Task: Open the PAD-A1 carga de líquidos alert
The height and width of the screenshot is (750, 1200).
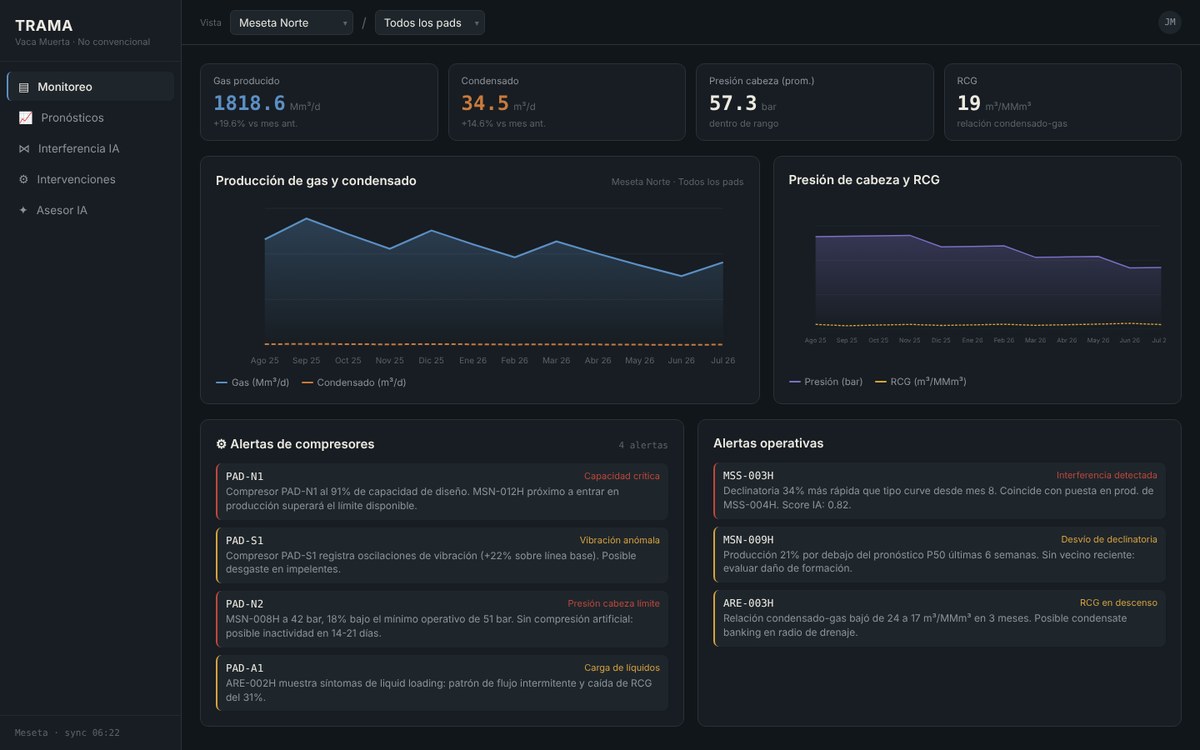Action: click(x=441, y=683)
